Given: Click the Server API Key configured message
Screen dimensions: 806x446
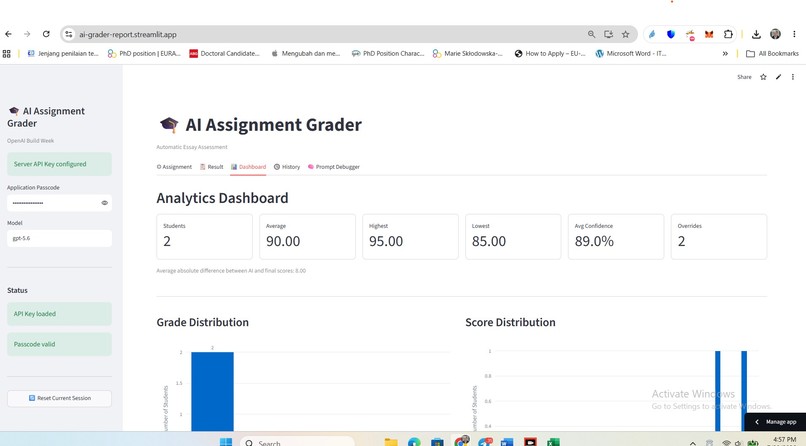Looking at the screenshot, I should point(59,164).
